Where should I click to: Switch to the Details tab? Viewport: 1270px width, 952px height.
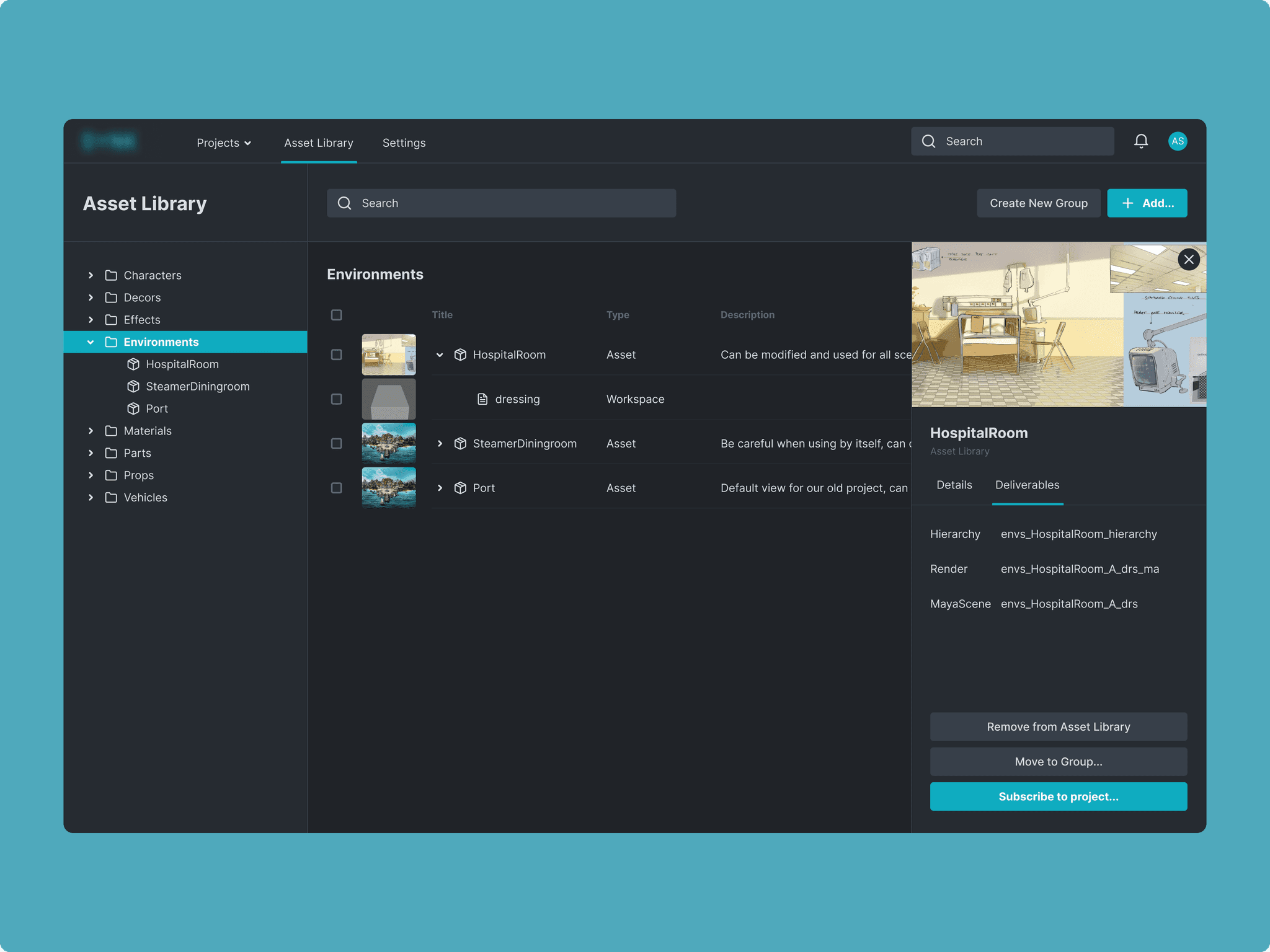(x=954, y=485)
